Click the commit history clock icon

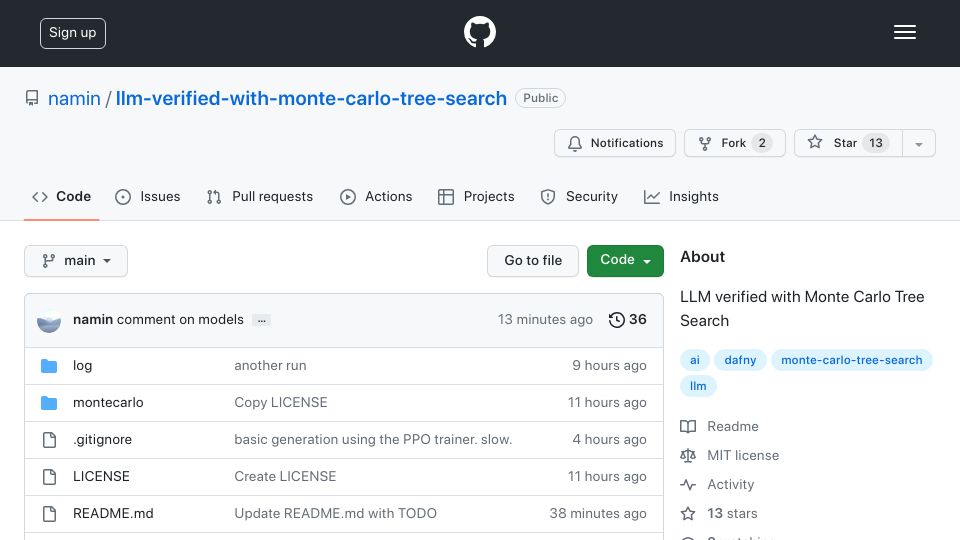tap(617, 320)
